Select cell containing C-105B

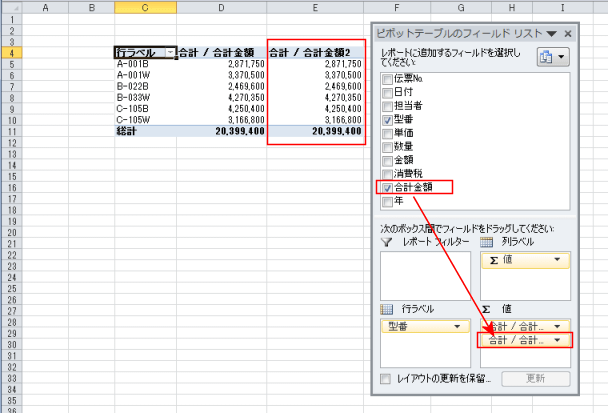(145, 109)
